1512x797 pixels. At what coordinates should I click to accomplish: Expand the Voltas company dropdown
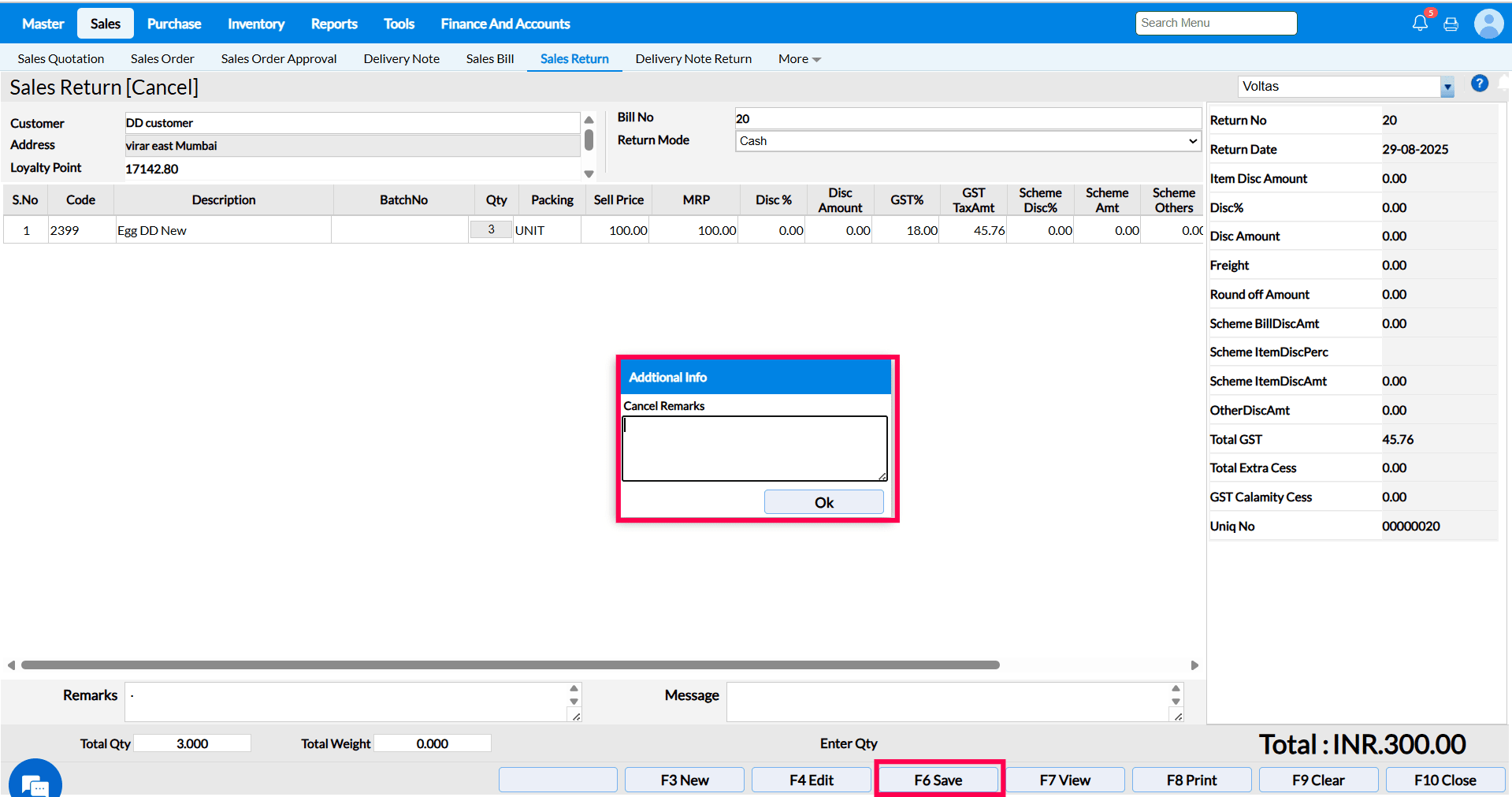pyautogui.click(x=1447, y=87)
